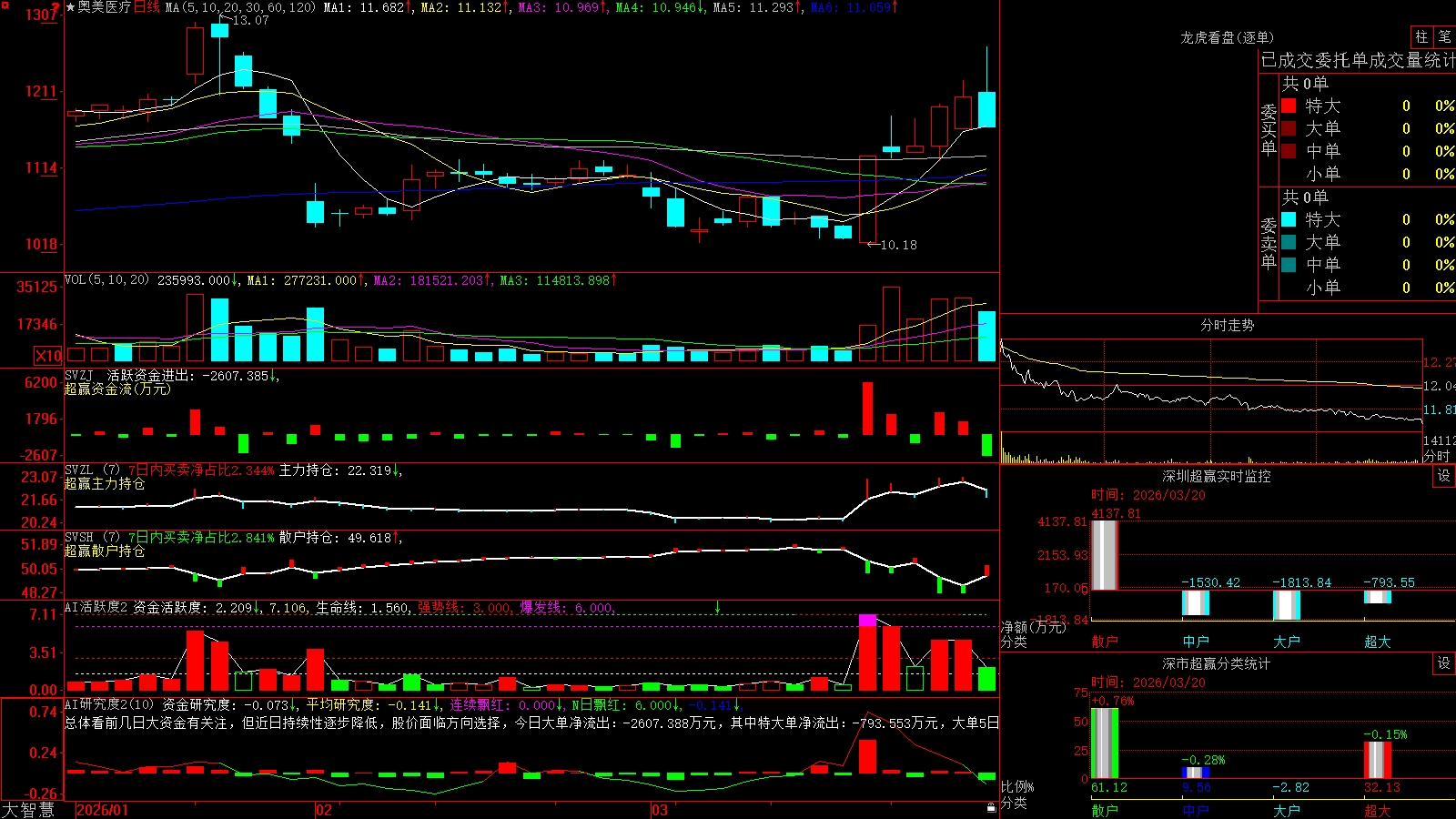The height and width of the screenshot is (819, 1456).
Task: Click the magenta-topped bar in AI活跃度2 chart
Action: click(x=868, y=652)
